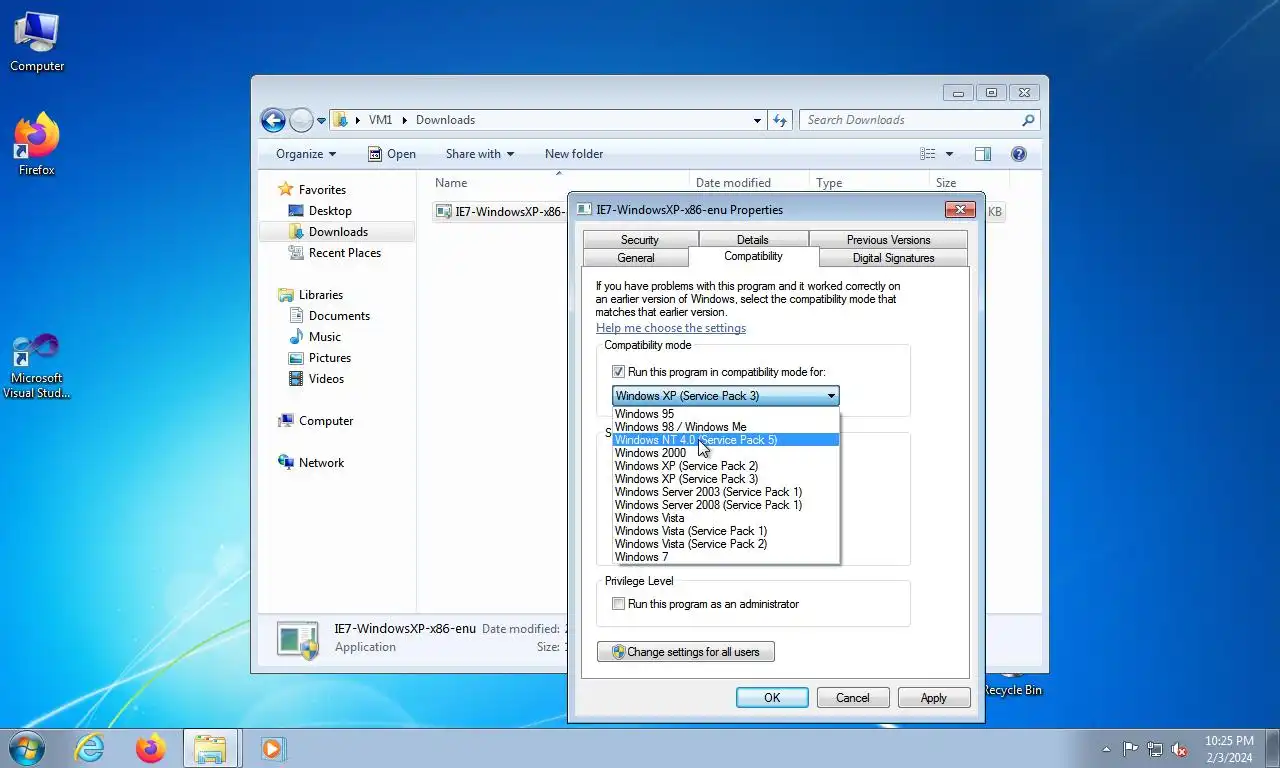Switch to the Security tab
This screenshot has height=768, width=1280.
[x=640, y=240]
